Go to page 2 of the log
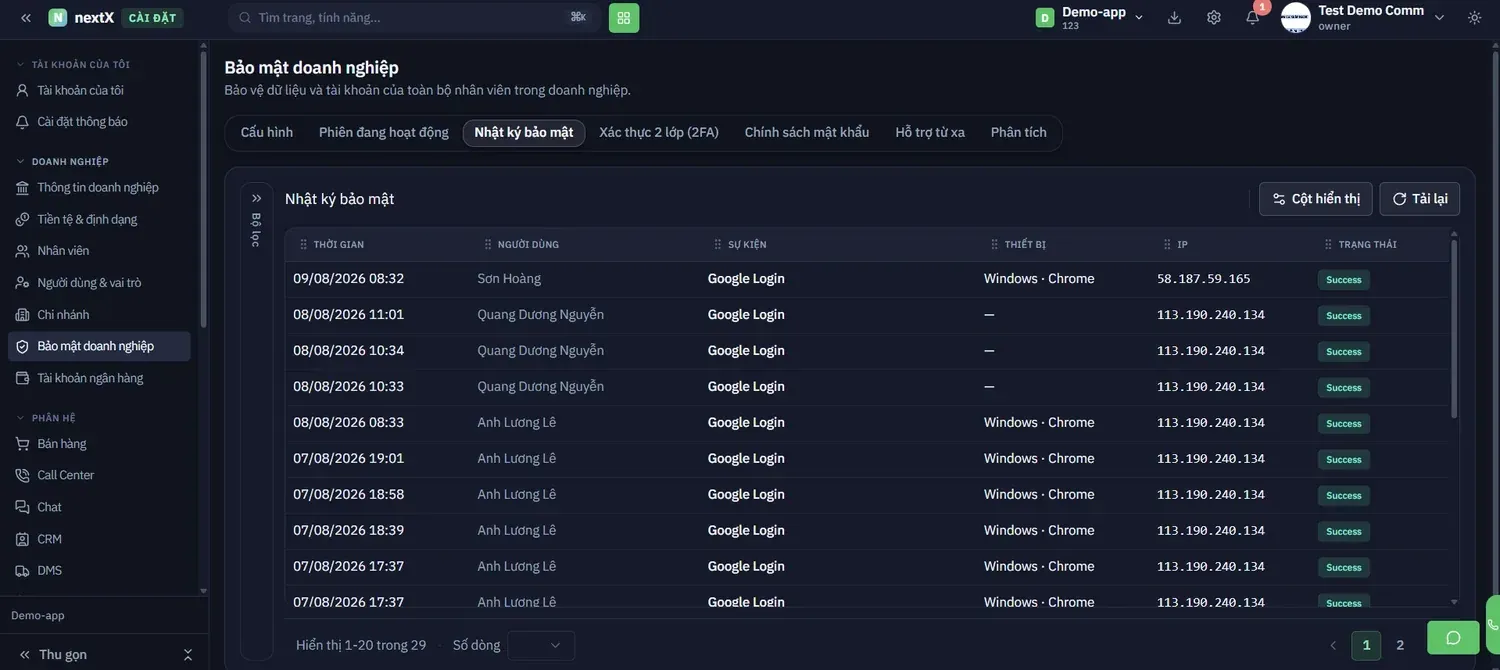 tap(1400, 646)
